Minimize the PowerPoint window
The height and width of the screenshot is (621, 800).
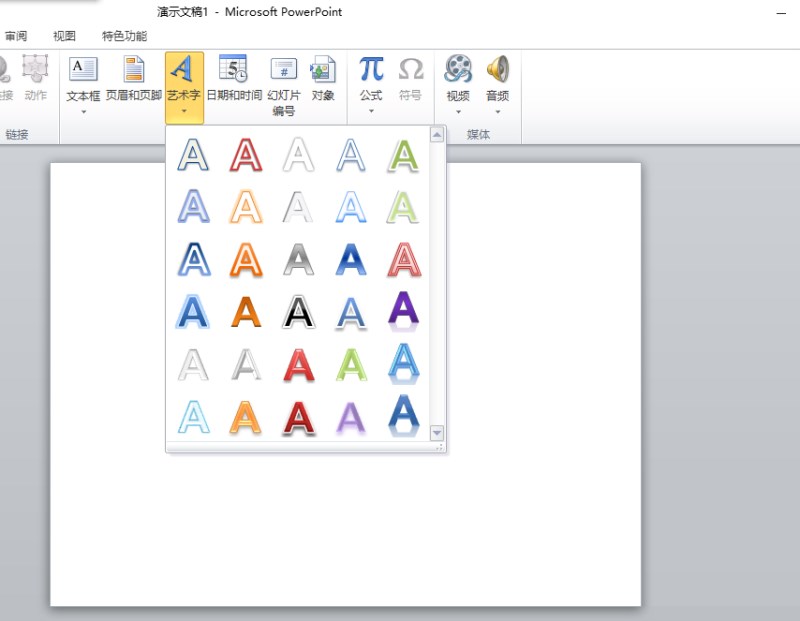point(781,13)
